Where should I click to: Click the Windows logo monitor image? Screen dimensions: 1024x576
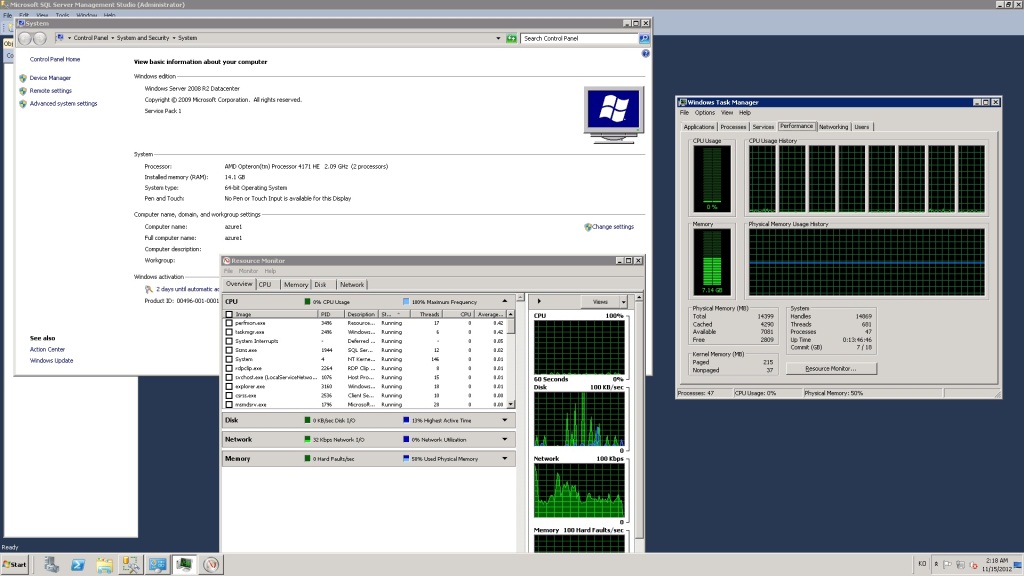coord(613,115)
